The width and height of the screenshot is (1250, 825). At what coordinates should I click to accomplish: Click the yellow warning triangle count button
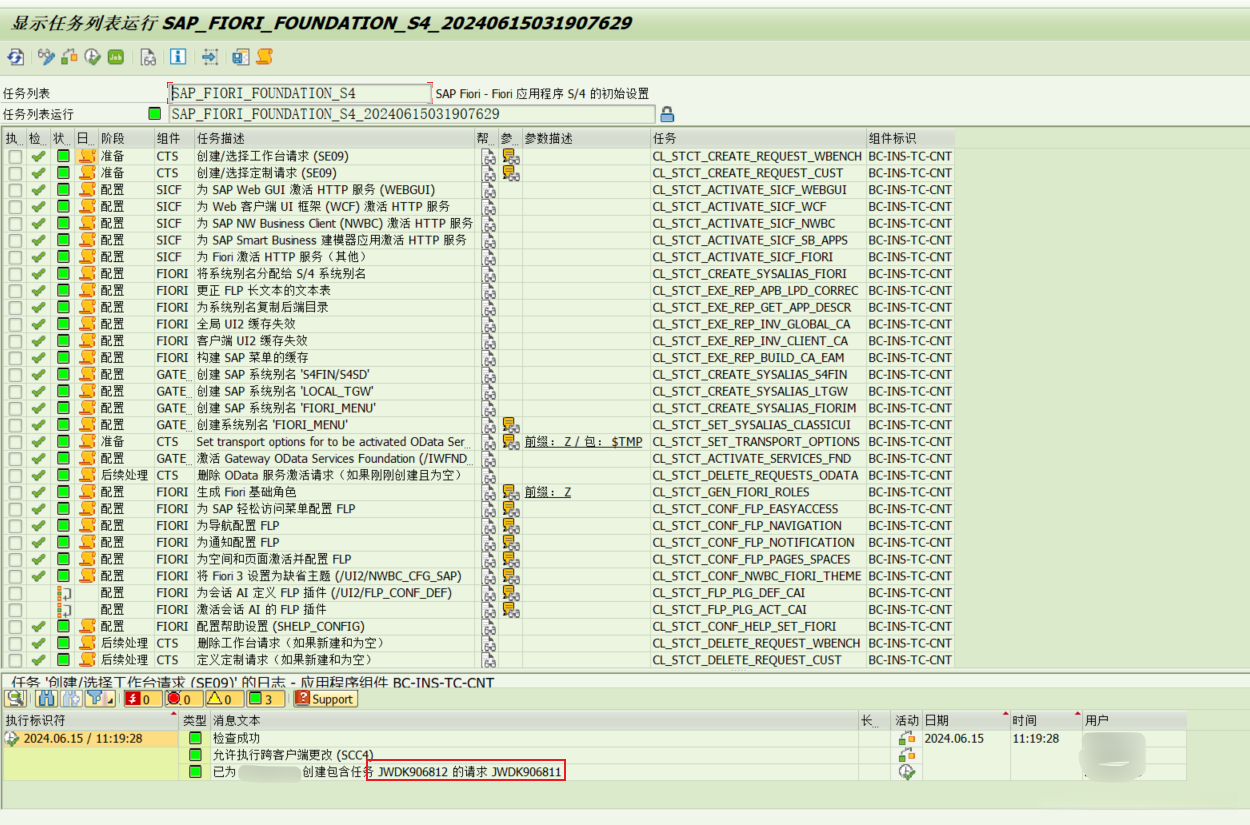pos(223,699)
